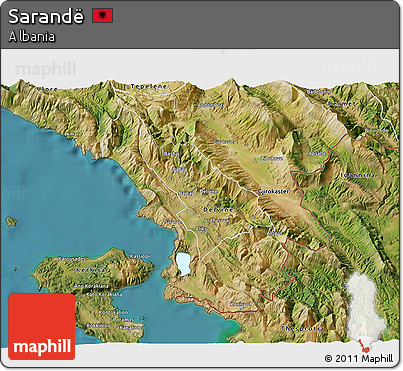Click the Gjirokaster town label

(x=273, y=192)
